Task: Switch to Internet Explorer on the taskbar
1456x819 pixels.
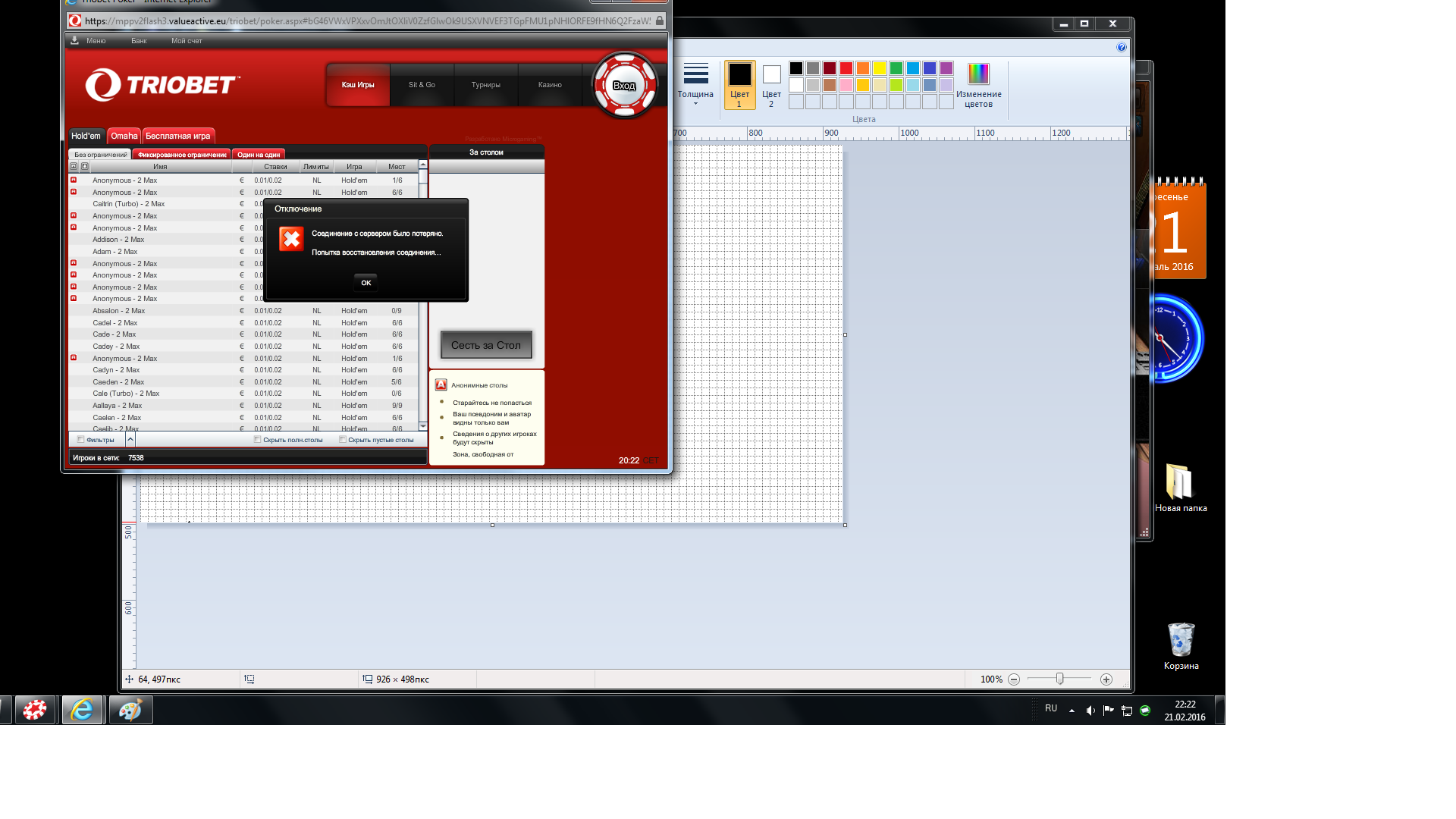Action: (82, 711)
